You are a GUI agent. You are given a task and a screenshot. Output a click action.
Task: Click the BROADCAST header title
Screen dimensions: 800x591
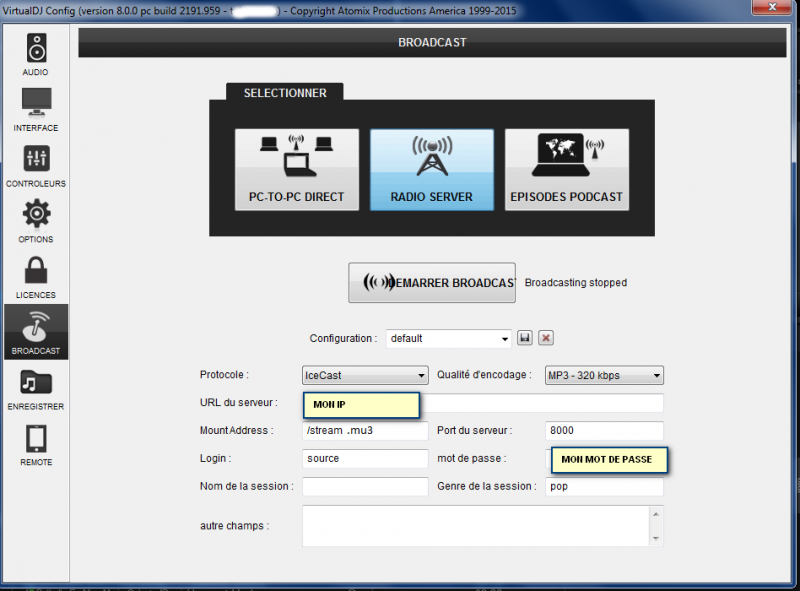coord(432,43)
